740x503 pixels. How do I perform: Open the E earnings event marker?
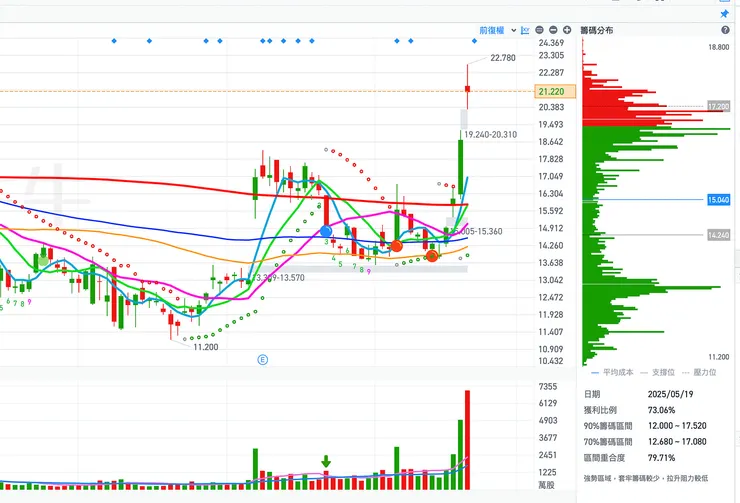263,360
